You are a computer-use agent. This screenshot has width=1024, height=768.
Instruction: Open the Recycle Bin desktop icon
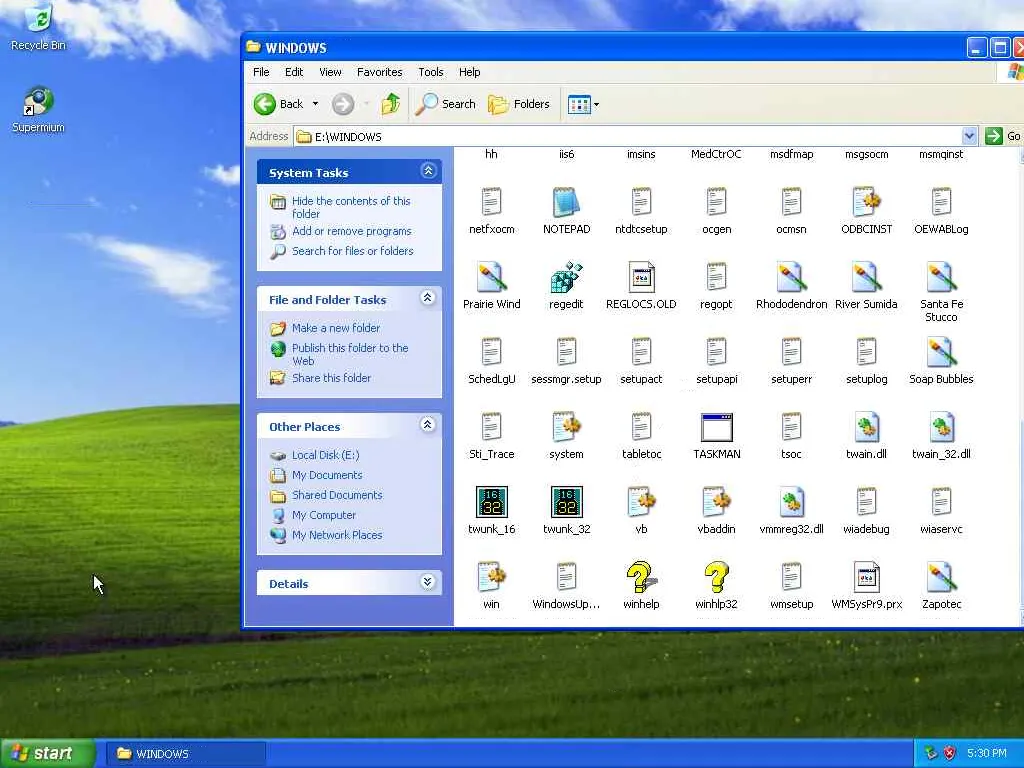[38, 26]
